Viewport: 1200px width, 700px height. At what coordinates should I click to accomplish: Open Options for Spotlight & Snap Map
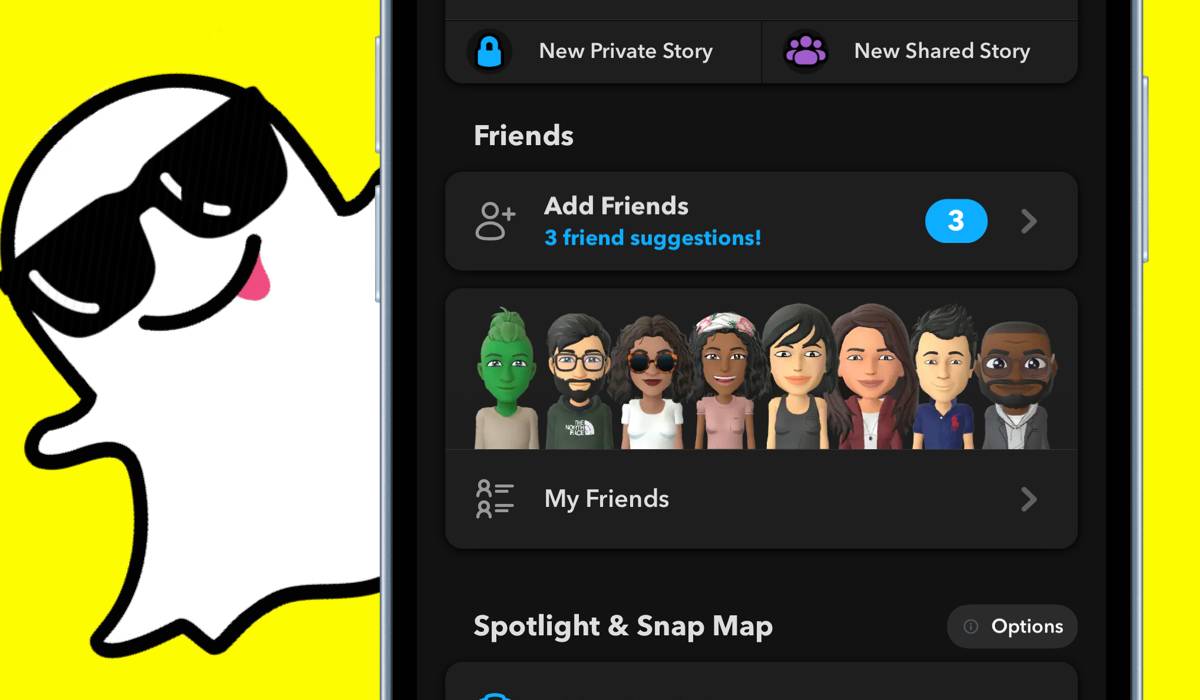(x=1012, y=627)
